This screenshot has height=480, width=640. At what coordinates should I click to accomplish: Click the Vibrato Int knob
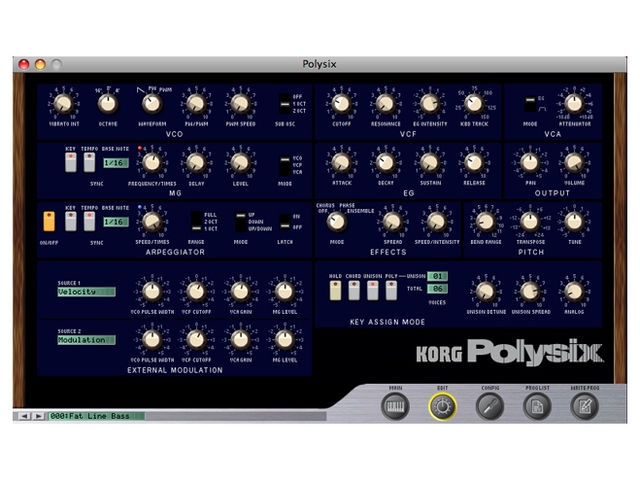coord(64,104)
